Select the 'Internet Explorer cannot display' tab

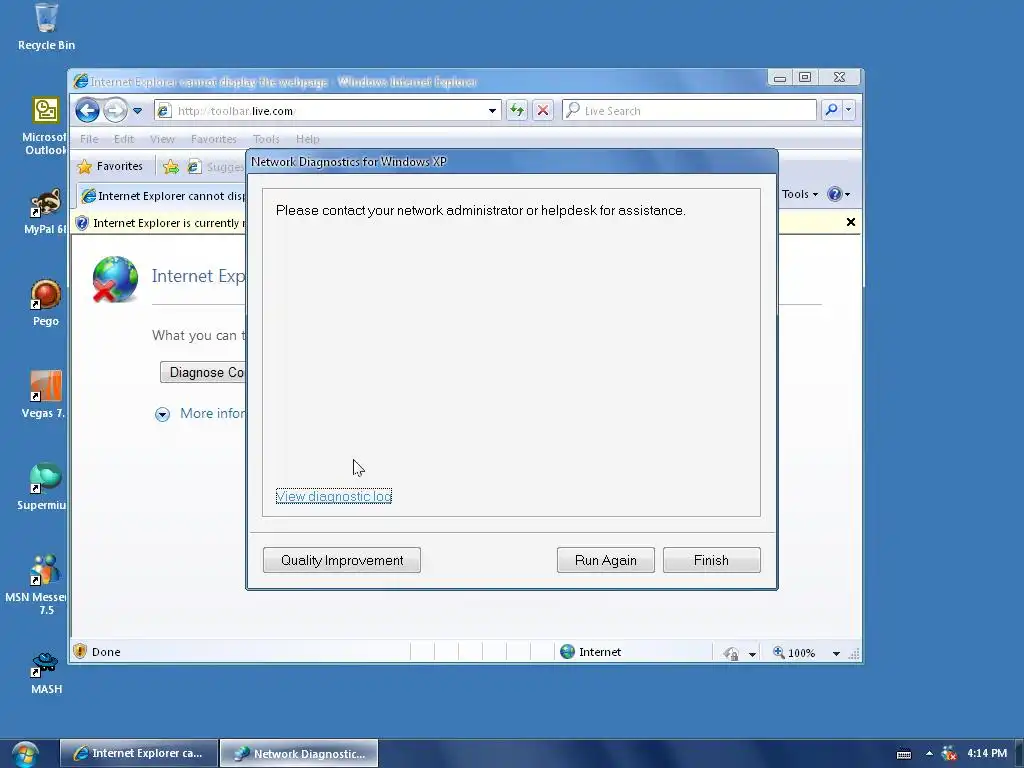162,196
